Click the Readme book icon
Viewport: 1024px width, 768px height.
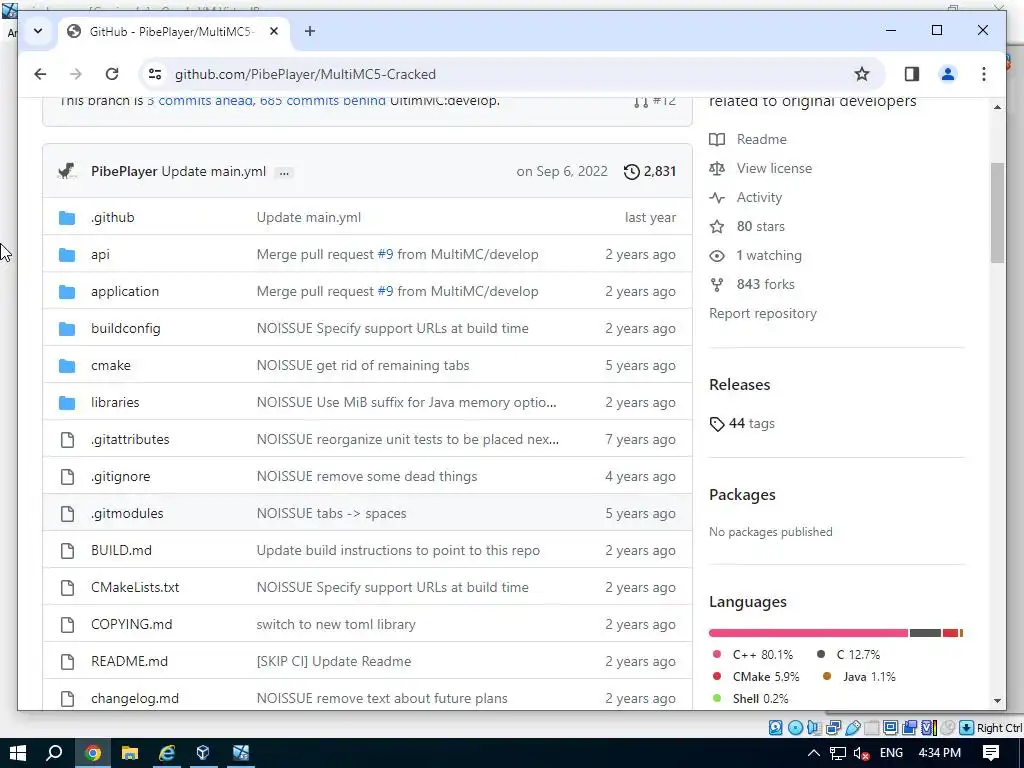click(x=717, y=140)
